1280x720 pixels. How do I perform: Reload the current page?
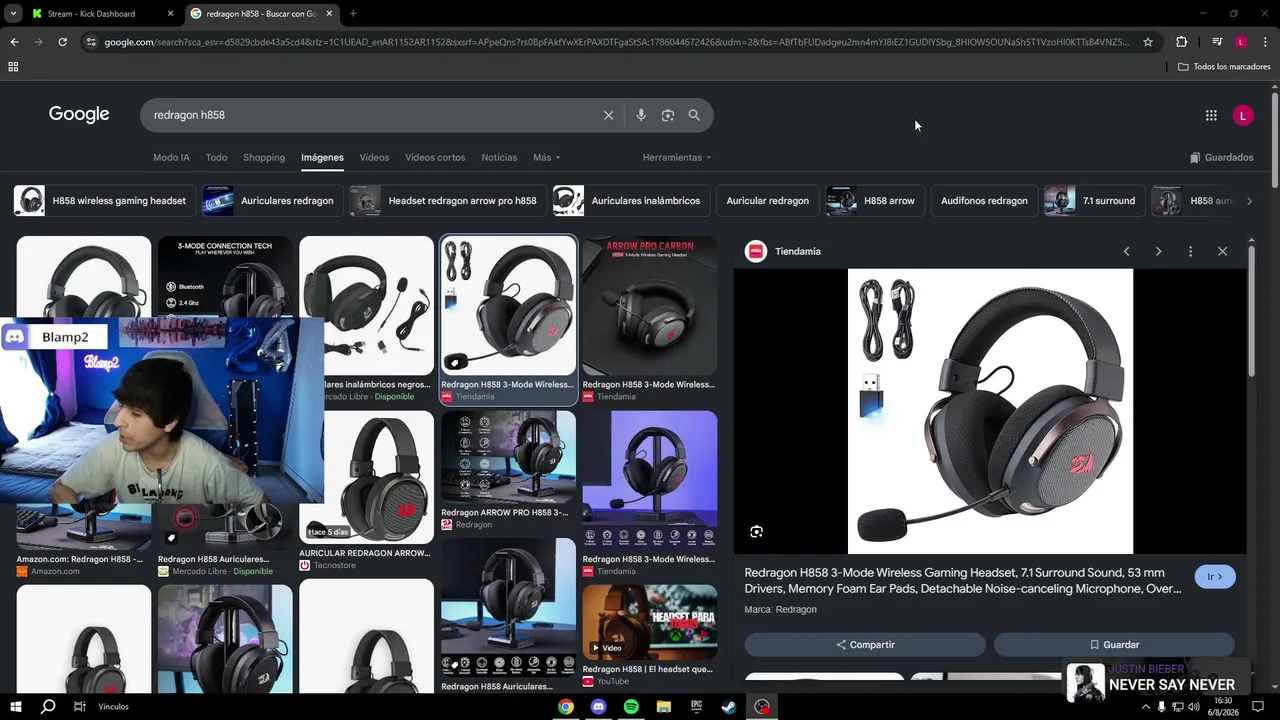(x=62, y=42)
